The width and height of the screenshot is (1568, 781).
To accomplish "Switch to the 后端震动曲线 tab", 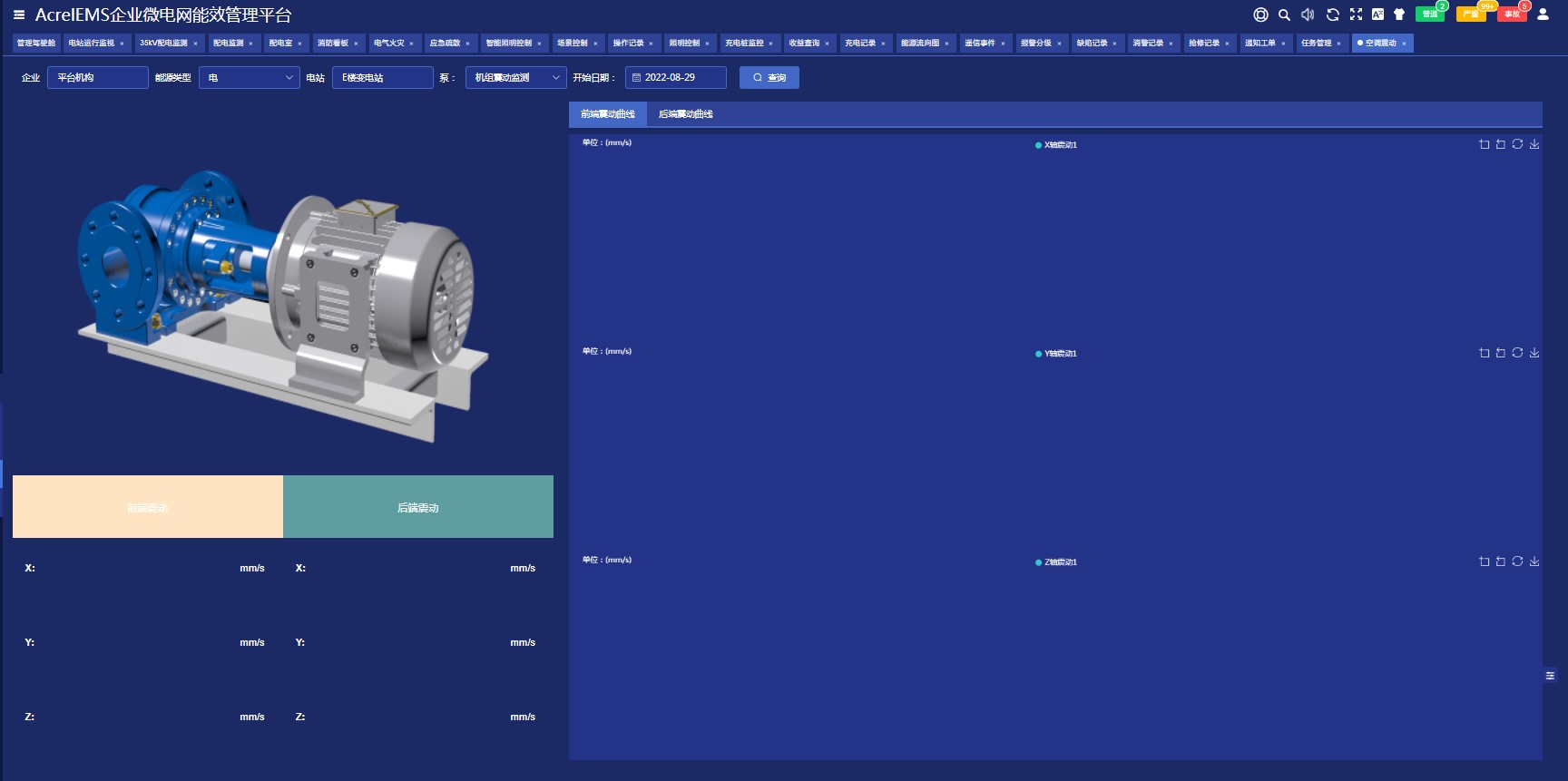I will coord(686,114).
